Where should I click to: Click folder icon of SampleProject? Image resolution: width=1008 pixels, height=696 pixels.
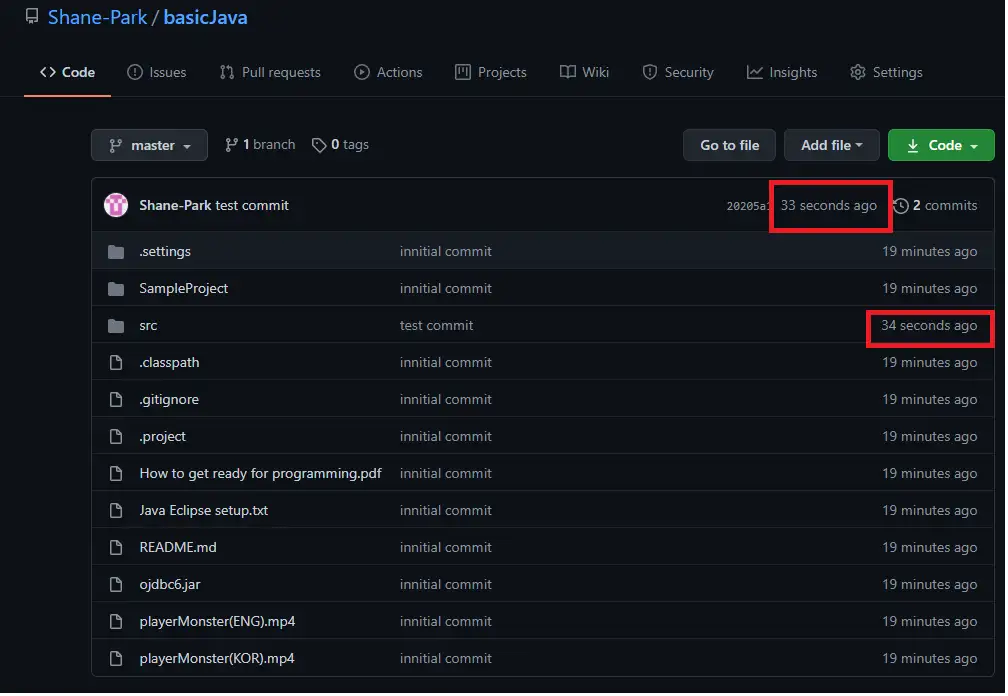(x=116, y=289)
